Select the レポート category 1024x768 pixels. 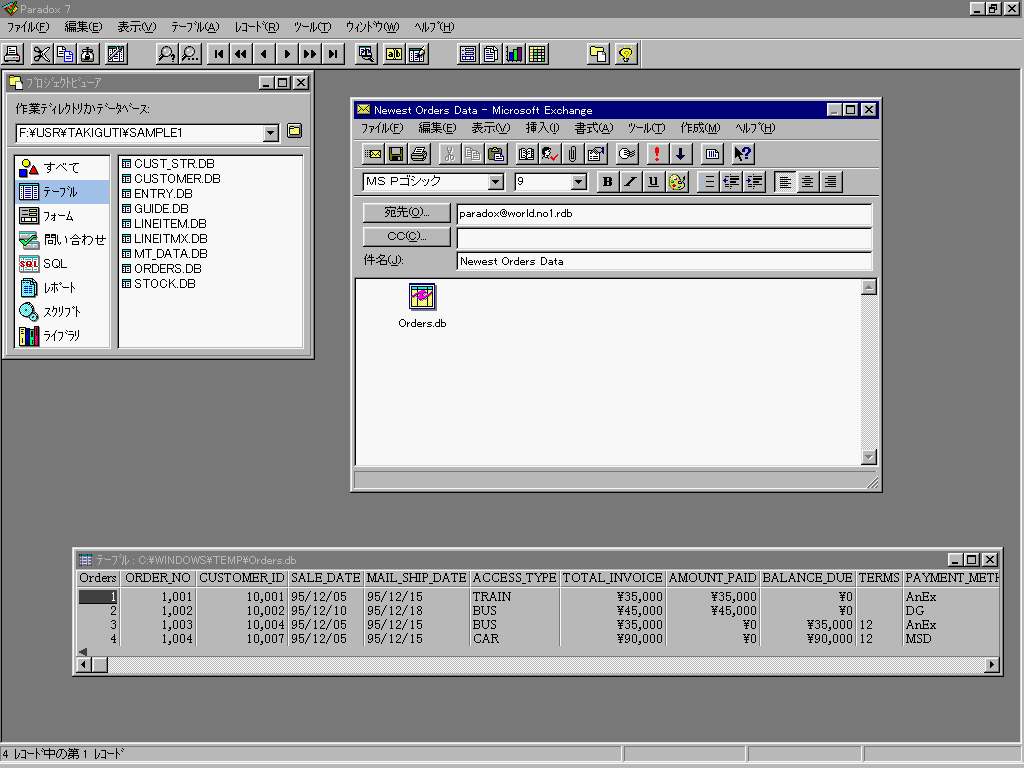62,287
